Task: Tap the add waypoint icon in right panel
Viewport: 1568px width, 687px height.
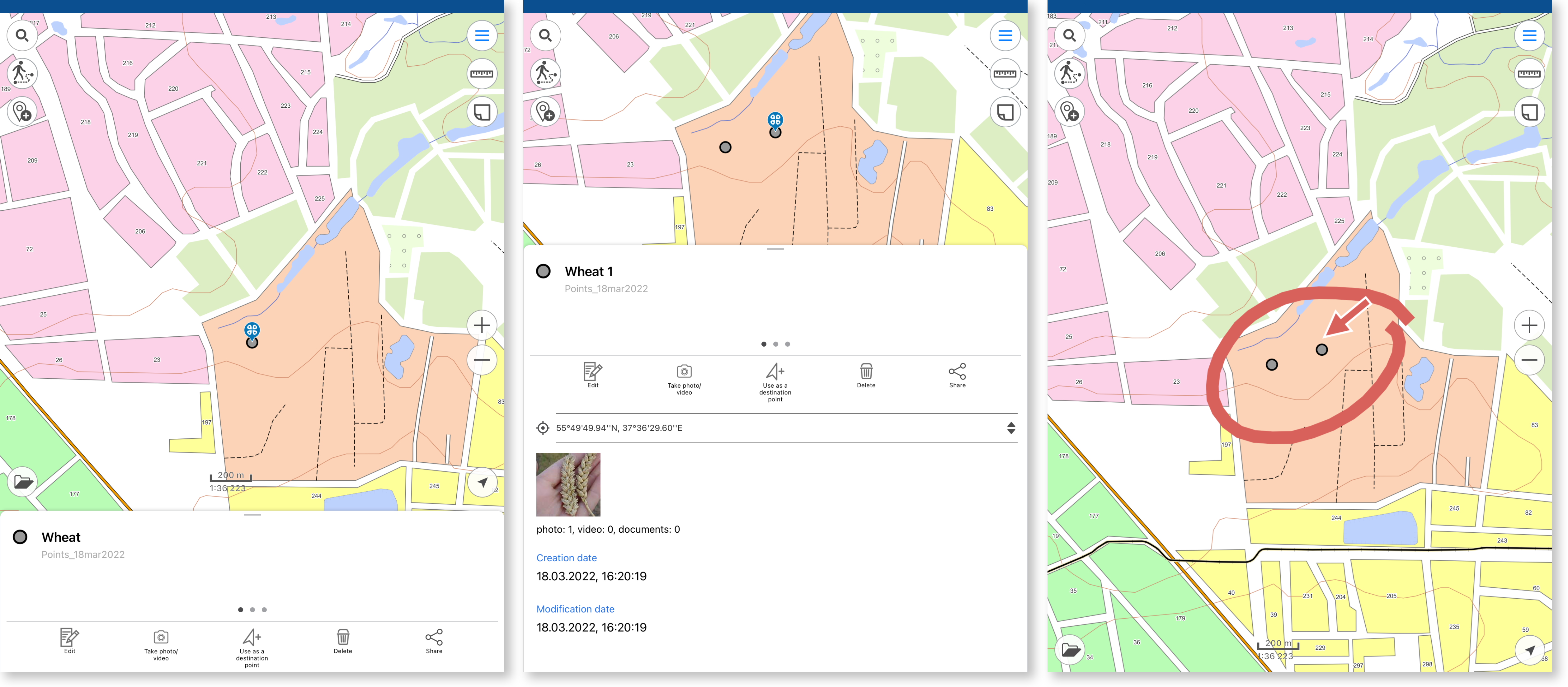Action: tap(1070, 112)
